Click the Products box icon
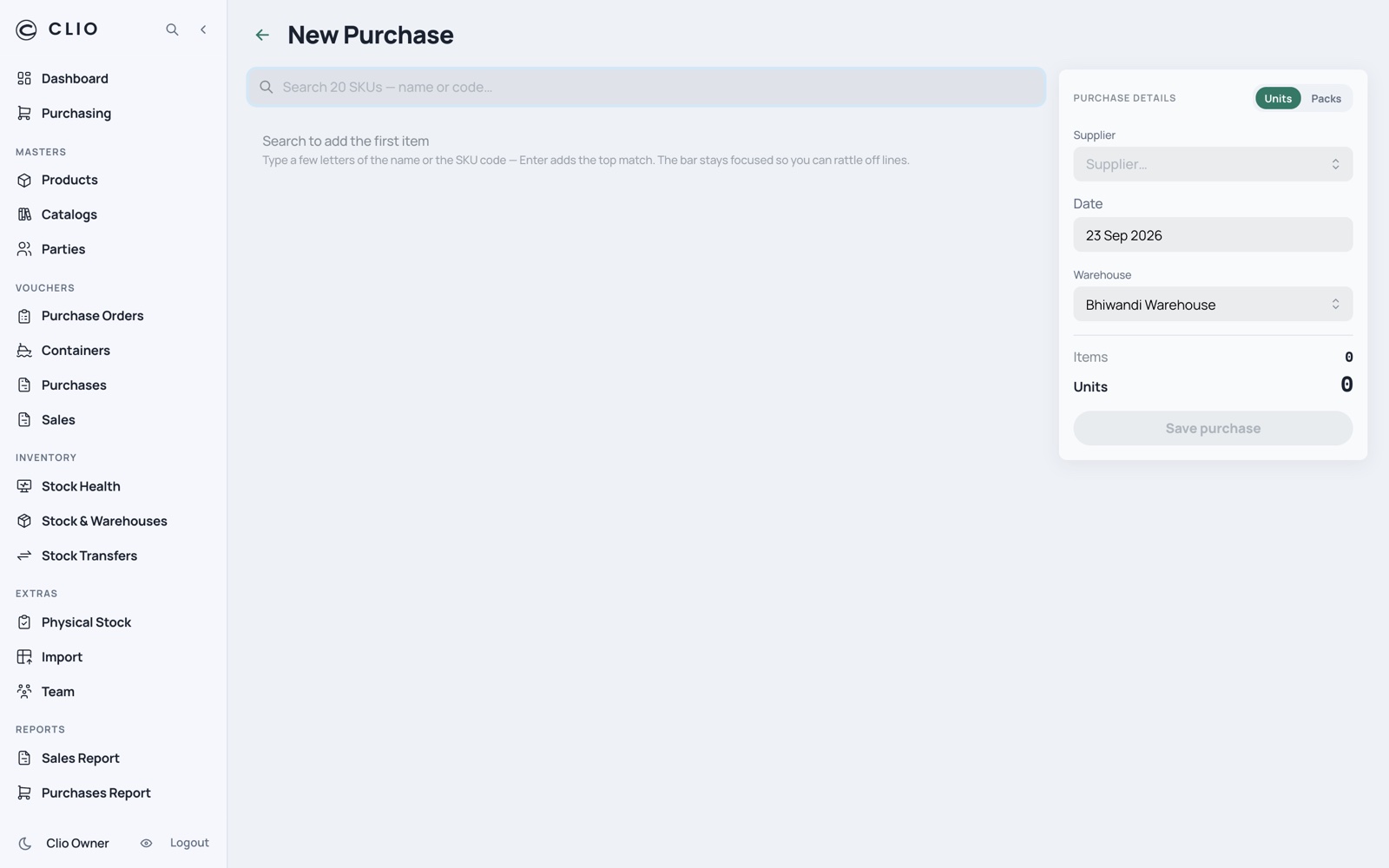This screenshot has height=868, width=1389. (24, 180)
